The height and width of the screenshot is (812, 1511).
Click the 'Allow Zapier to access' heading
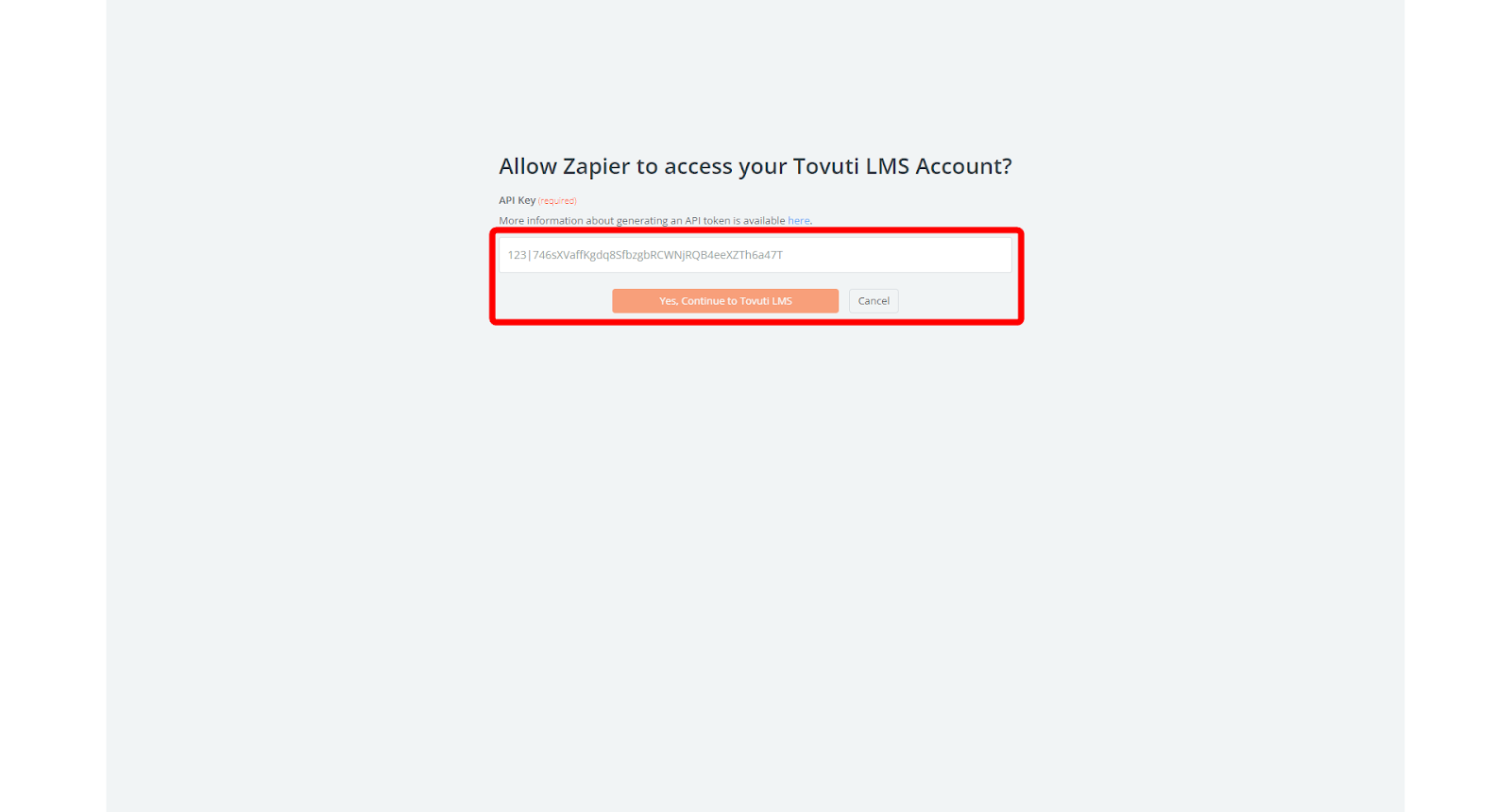(755, 166)
